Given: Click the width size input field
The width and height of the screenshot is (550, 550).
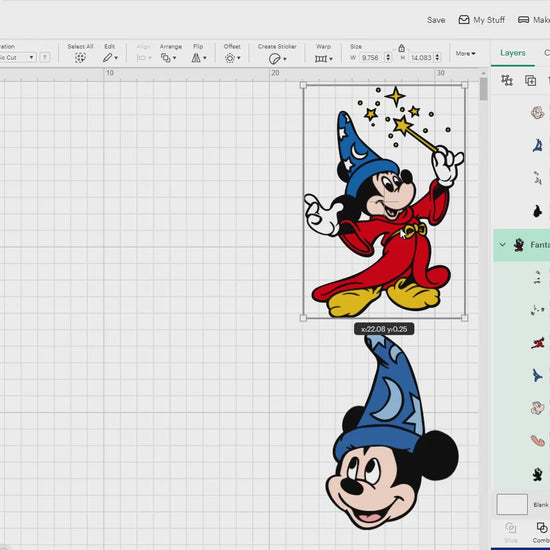Looking at the screenshot, I should (373, 58).
